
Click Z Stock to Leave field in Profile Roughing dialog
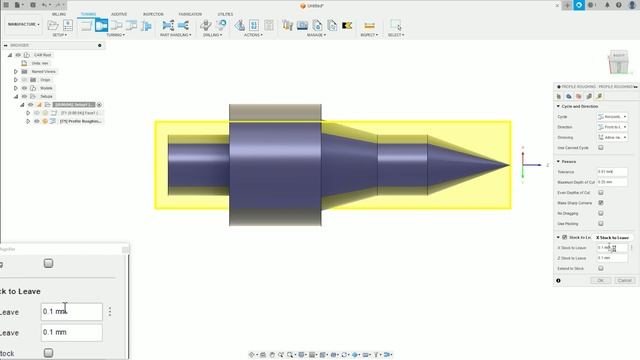pos(612,258)
